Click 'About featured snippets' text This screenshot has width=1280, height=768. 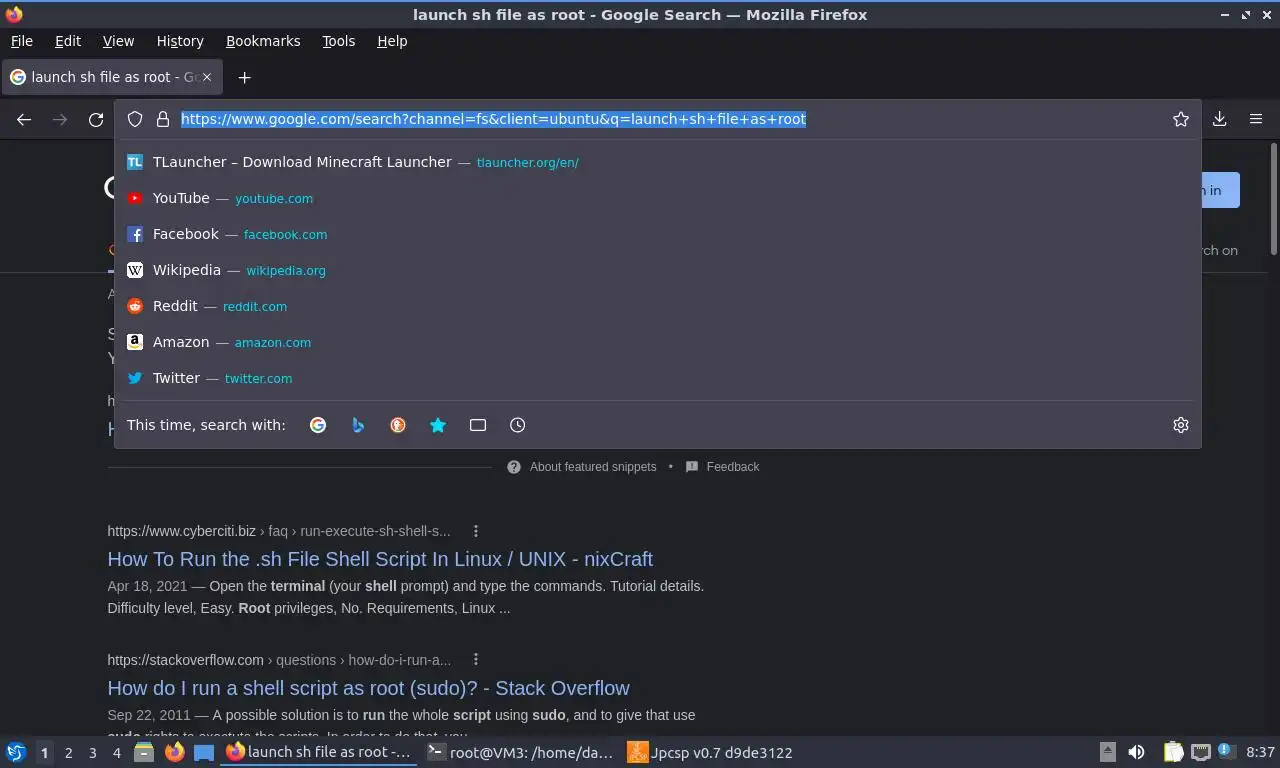(593, 467)
